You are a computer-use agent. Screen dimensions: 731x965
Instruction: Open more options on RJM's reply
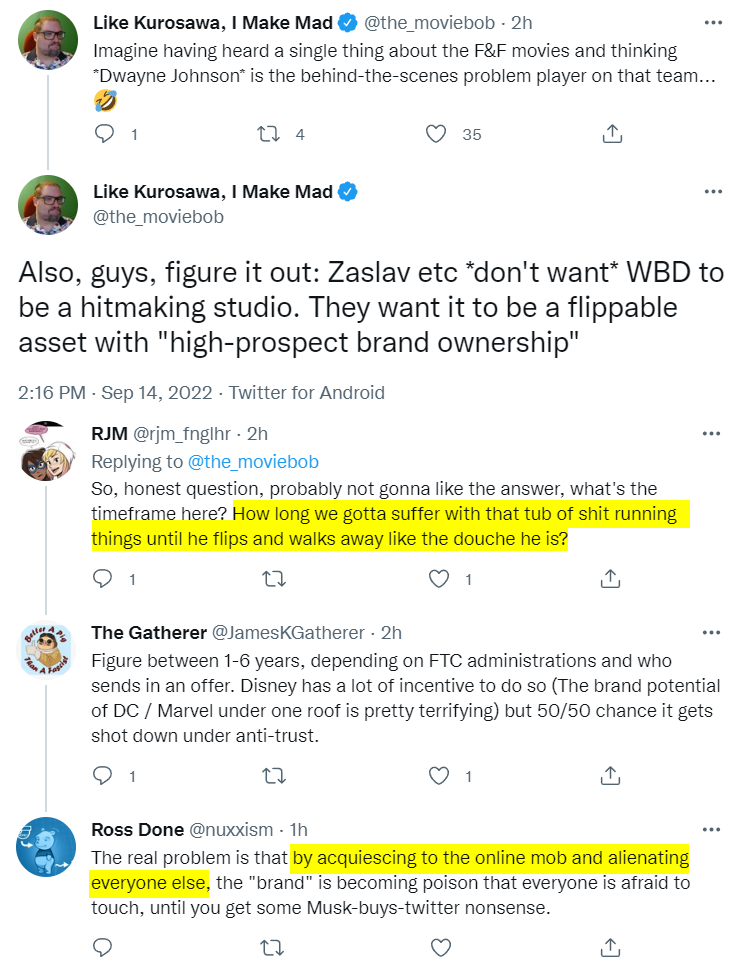tap(711, 434)
